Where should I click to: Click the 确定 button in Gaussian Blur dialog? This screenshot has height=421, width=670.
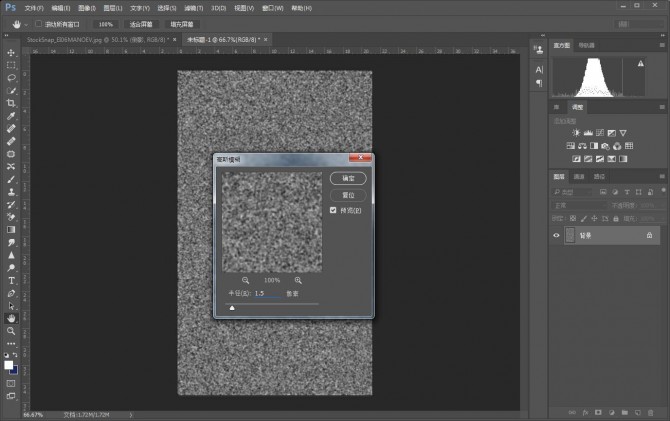point(348,178)
